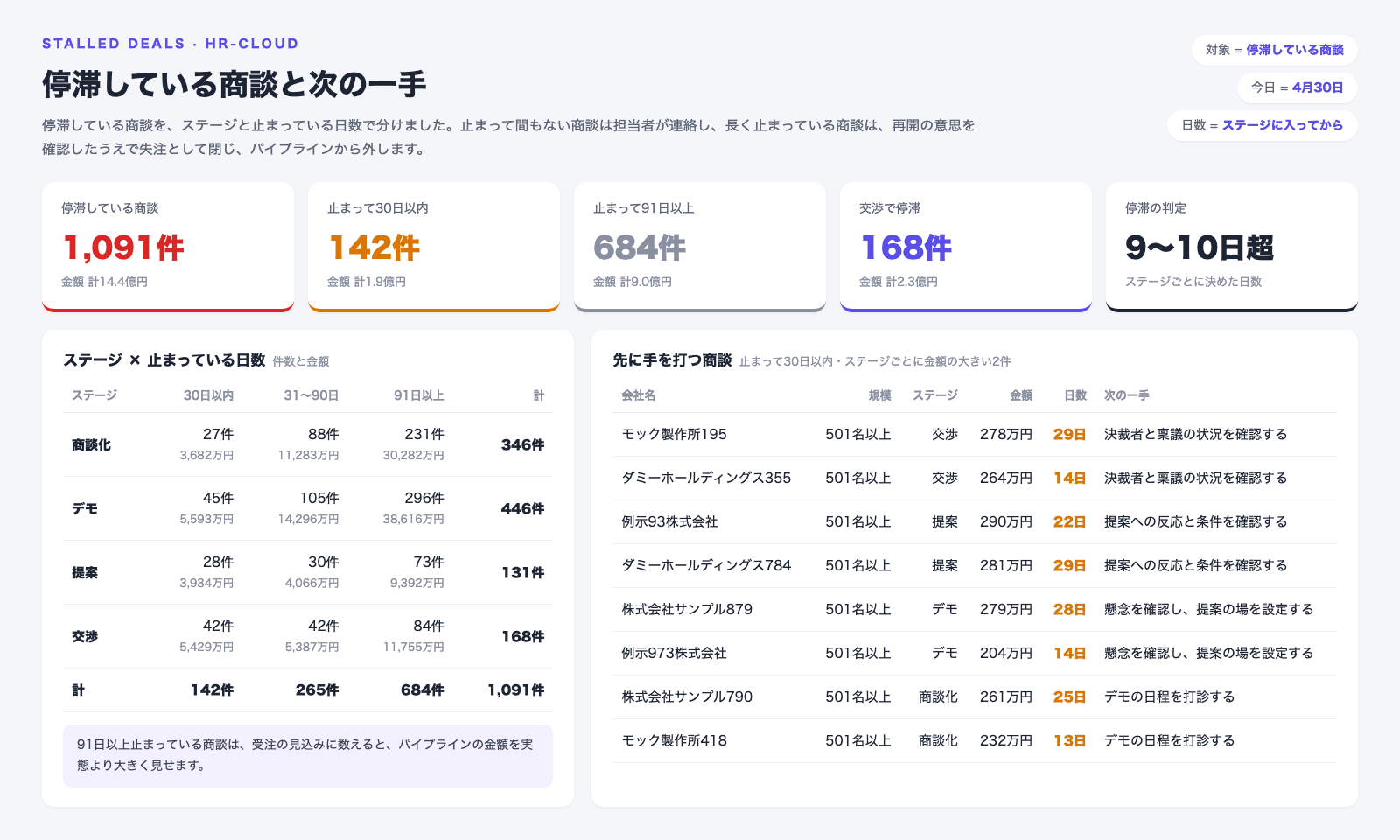Open the モック製作所418 deal row
1400x840 pixels.
(975, 740)
